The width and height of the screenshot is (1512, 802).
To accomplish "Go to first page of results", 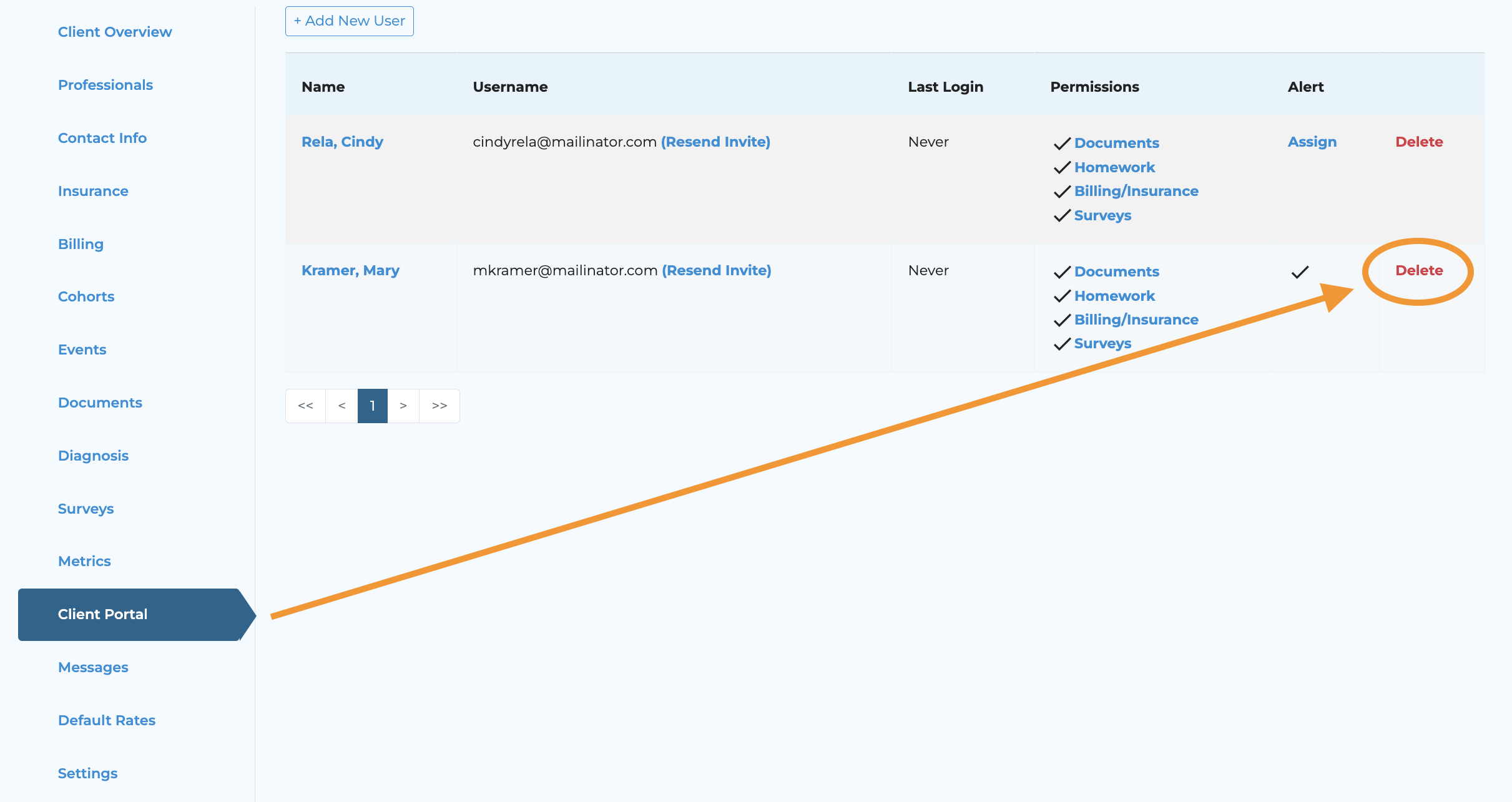I will (x=305, y=406).
